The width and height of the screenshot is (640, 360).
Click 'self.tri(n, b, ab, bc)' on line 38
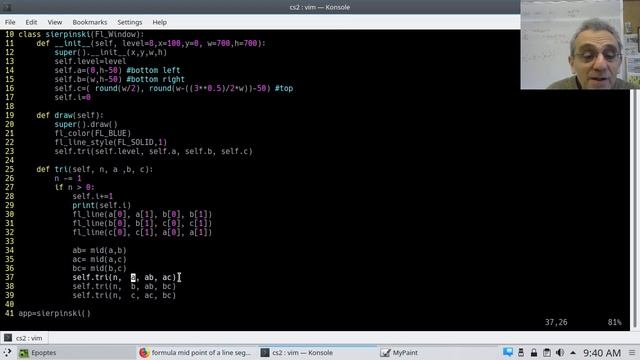124,286
